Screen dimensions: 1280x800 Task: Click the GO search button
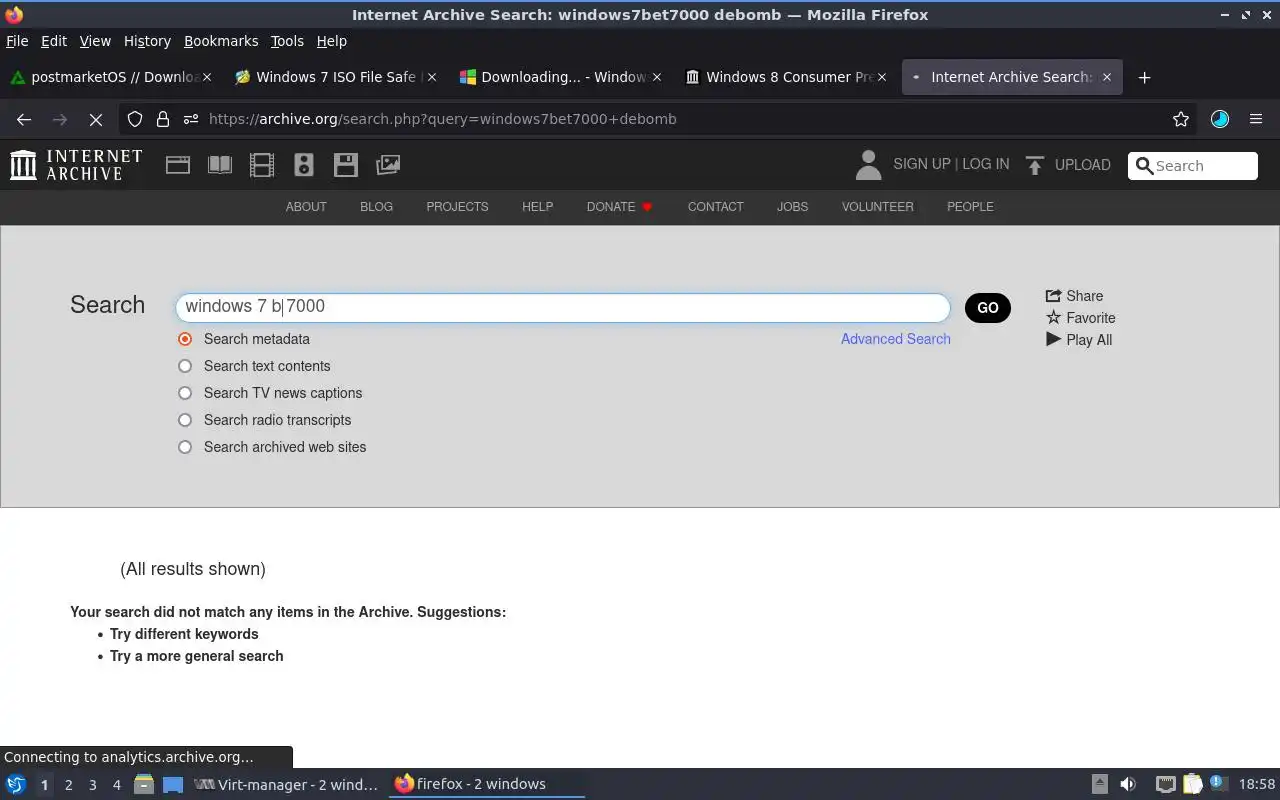[988, 308]
